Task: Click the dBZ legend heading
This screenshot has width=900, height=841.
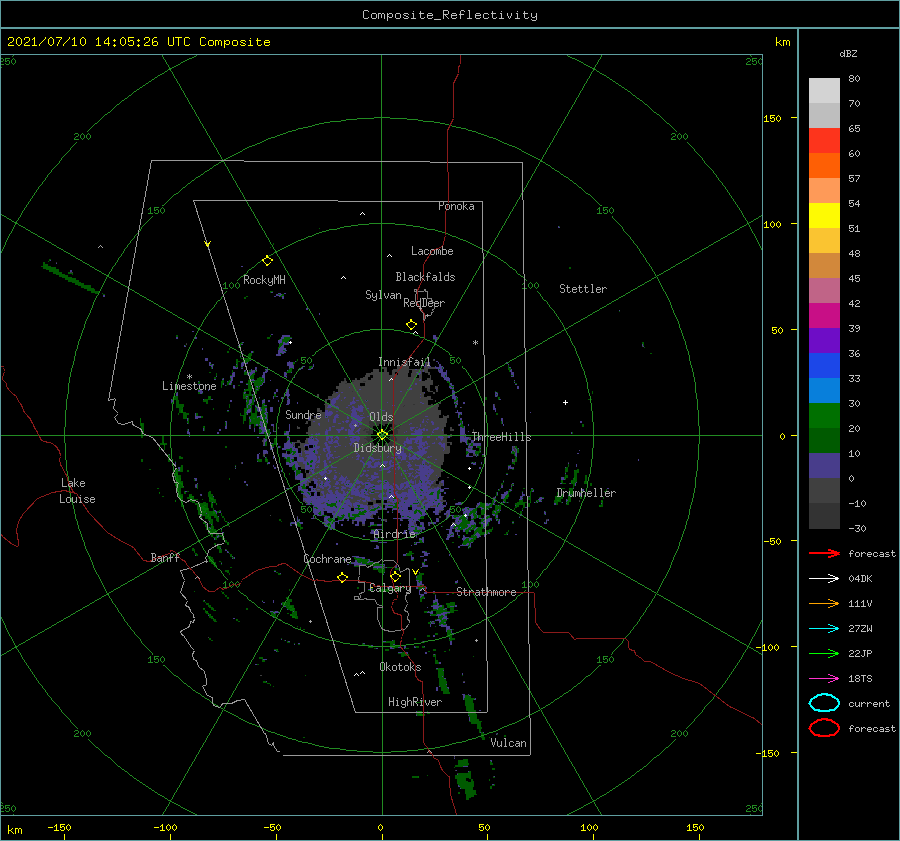Action: [x=848, y=53]
